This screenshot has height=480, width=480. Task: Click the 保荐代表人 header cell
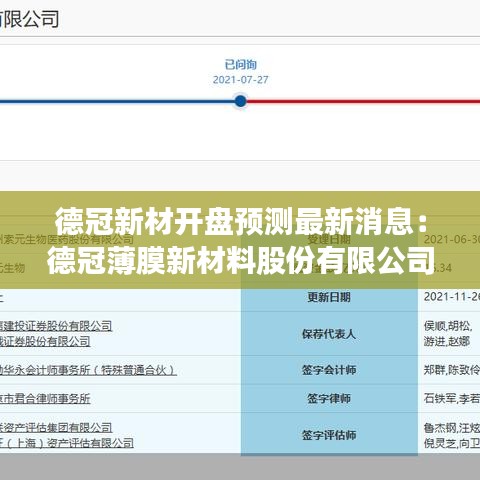coord(329,334)
